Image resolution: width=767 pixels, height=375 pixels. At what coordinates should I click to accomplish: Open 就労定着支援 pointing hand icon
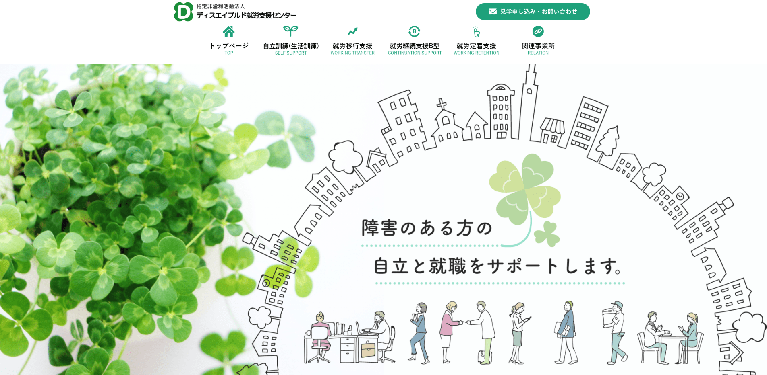click(x=476, y=32)
